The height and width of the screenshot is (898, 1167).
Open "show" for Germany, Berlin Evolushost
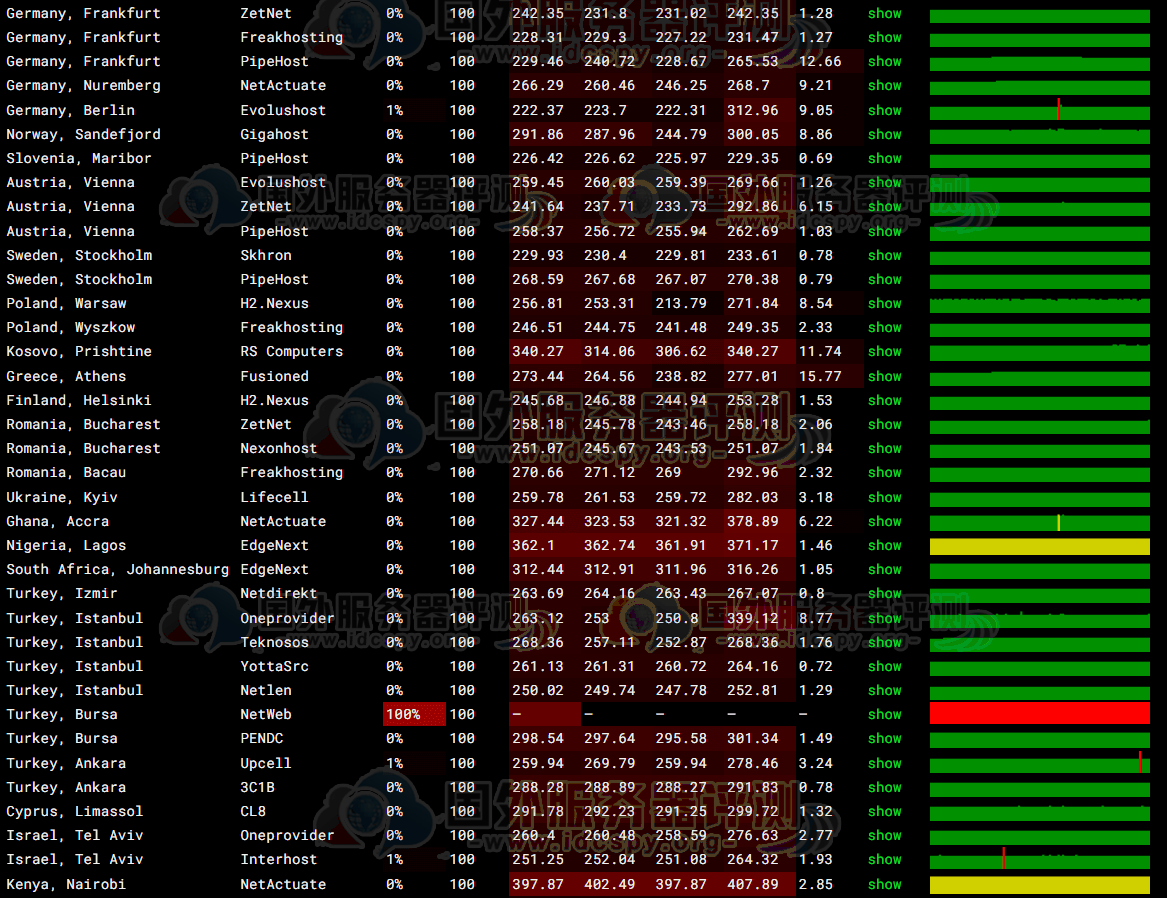[884, 110]
